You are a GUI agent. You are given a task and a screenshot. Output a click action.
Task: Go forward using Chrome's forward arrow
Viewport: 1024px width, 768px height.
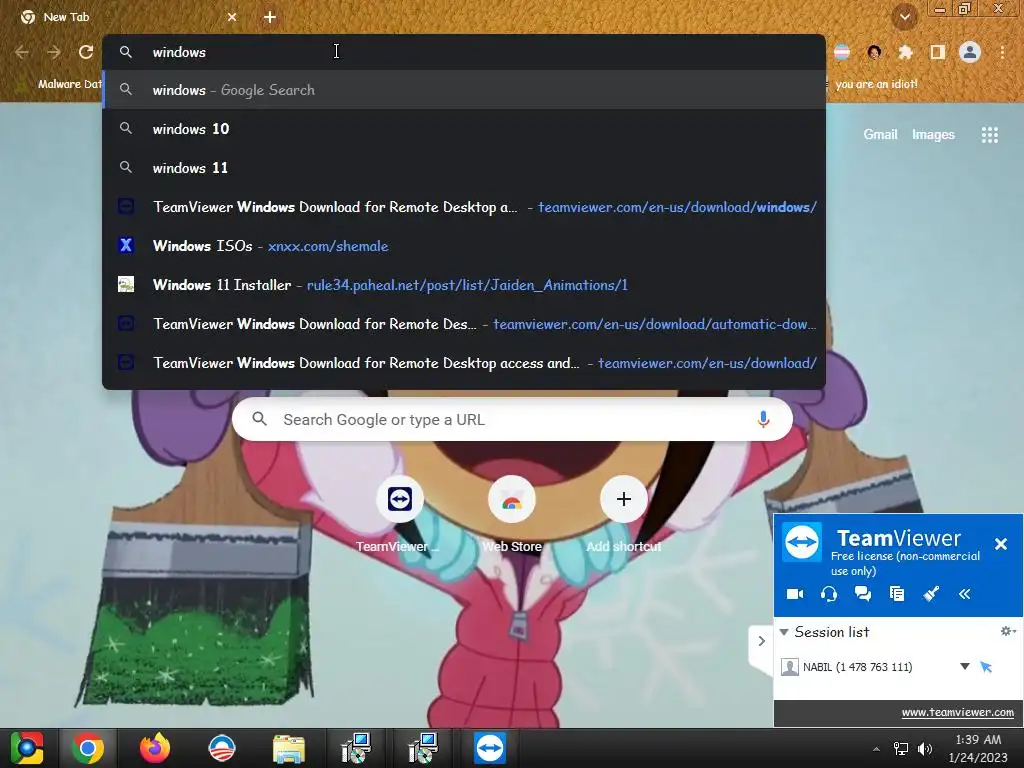(54, 52)
